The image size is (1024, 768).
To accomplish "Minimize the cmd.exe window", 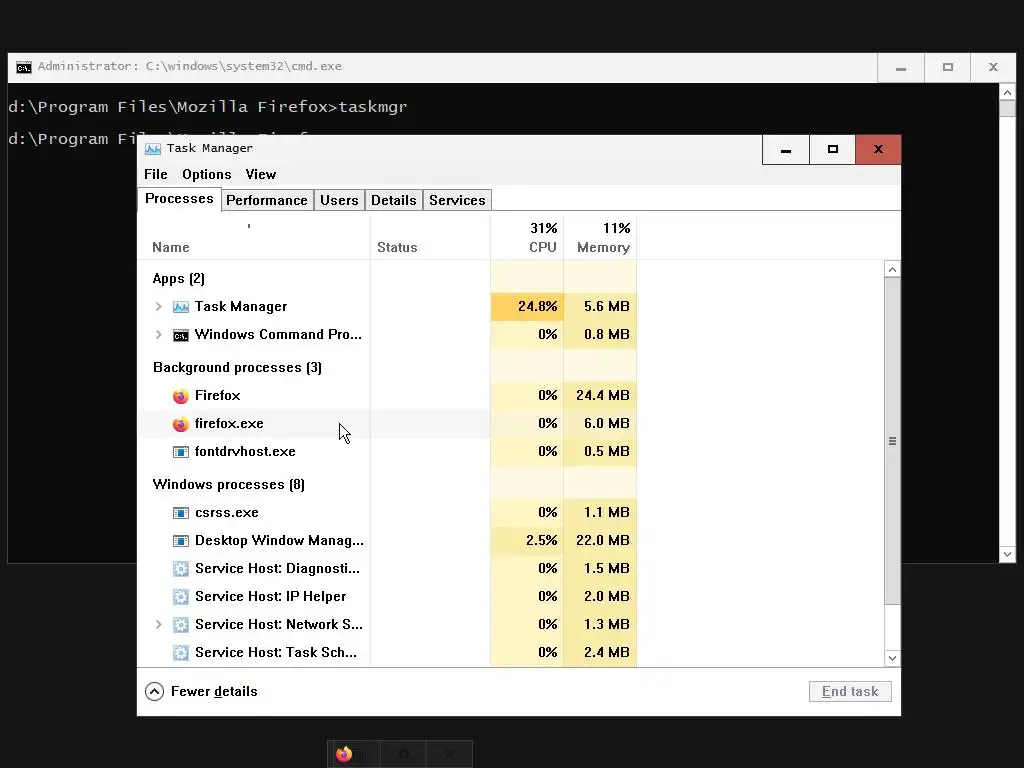I will click(x=901, y=68).
